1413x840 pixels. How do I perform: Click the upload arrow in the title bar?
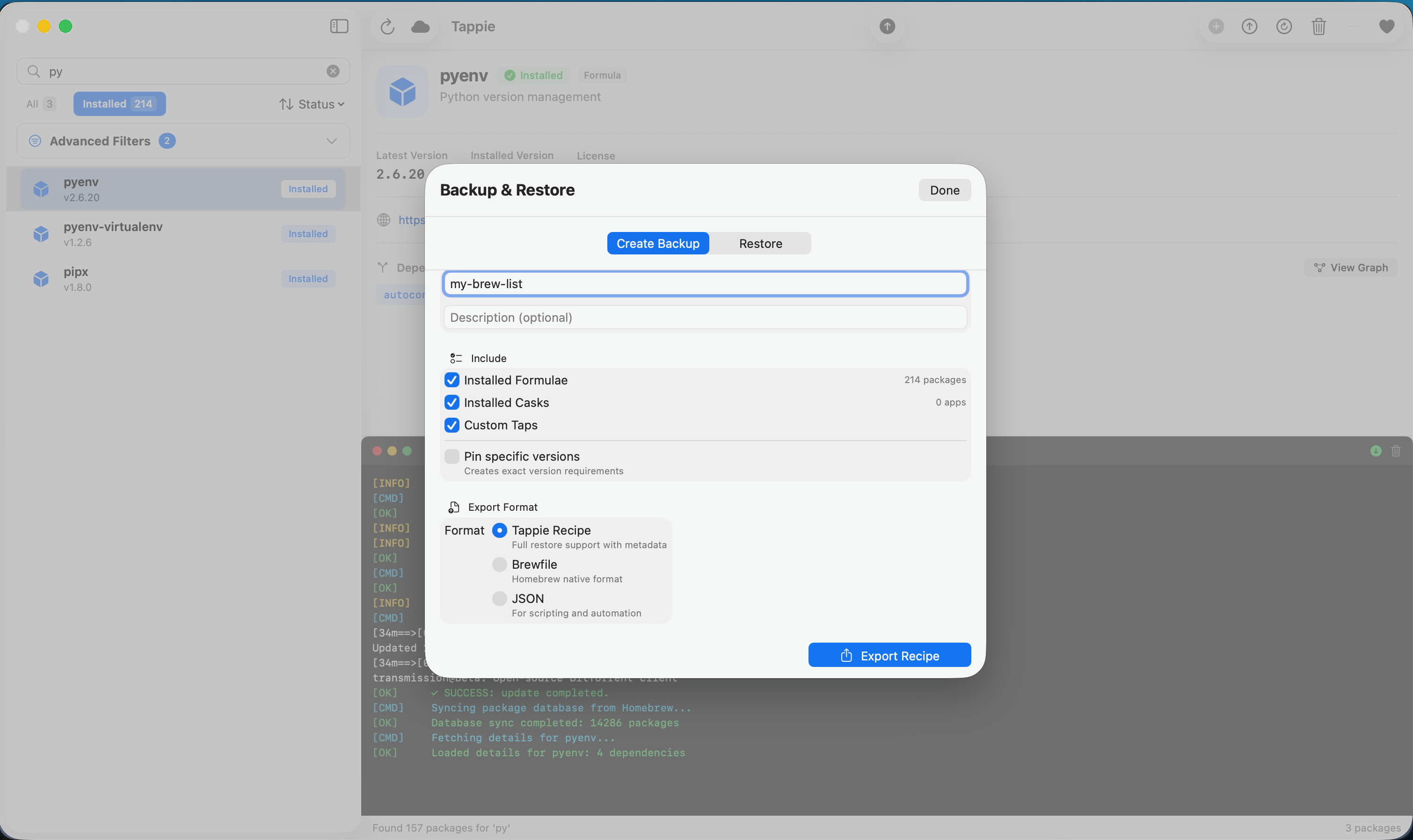pos(887,27)
